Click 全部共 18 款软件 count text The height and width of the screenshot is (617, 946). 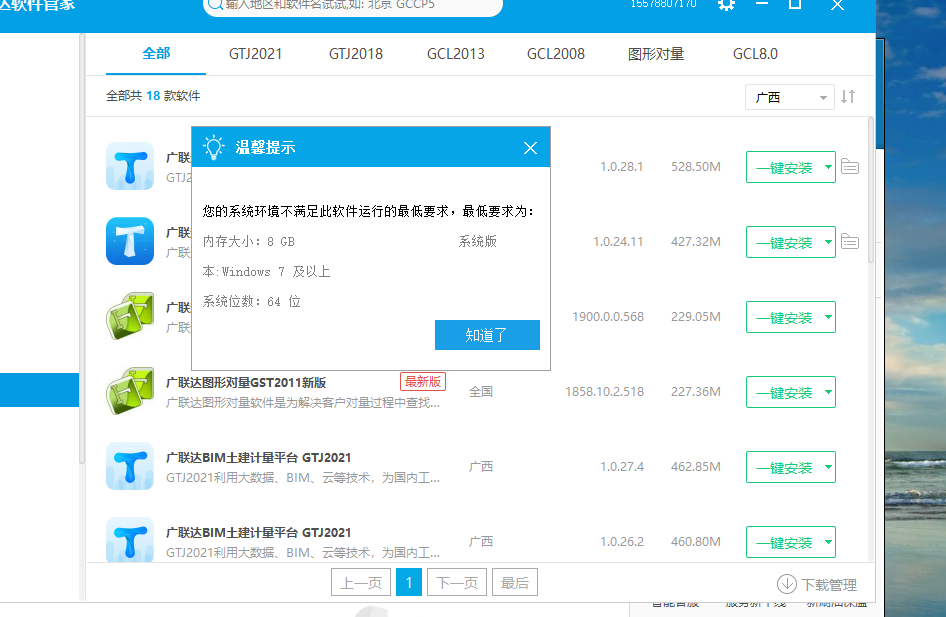click(153, 95)
